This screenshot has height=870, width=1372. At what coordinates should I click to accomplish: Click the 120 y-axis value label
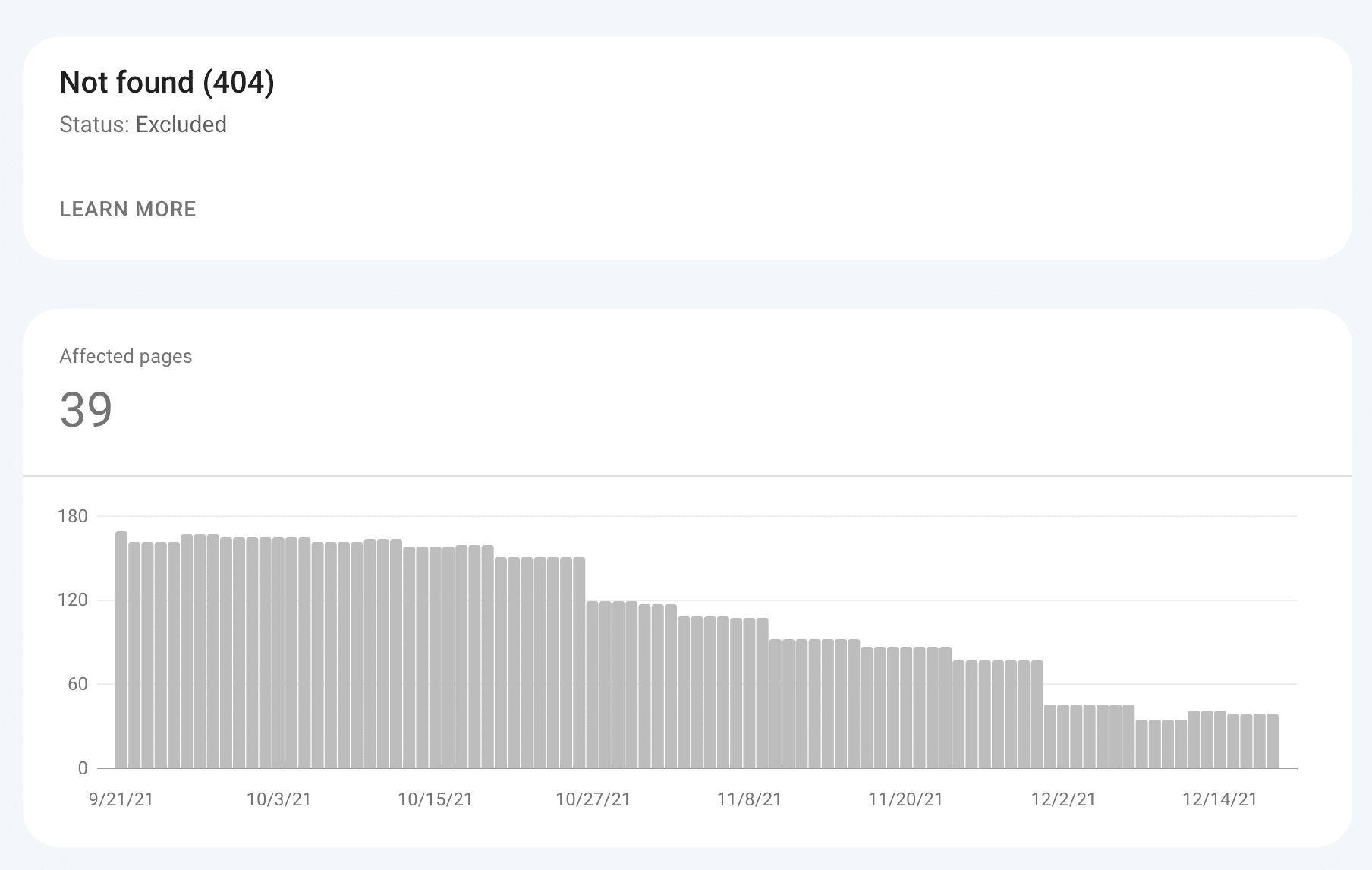click(x=73, y=600)
